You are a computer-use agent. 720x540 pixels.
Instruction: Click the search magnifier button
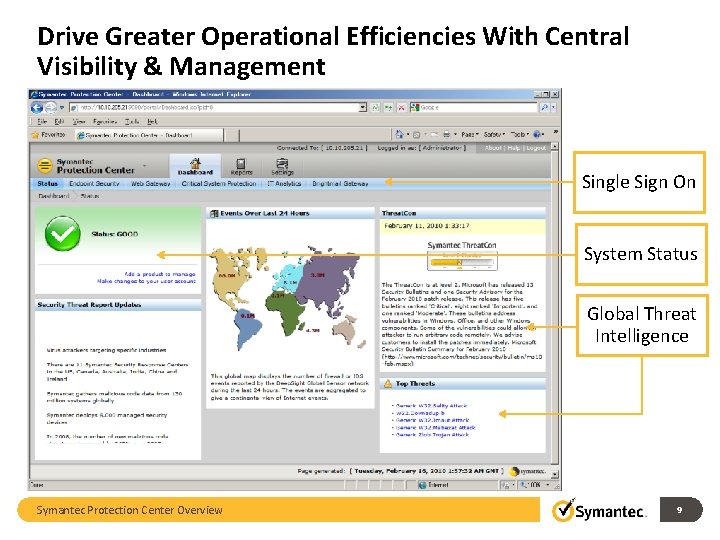click(x=544, y=107)
